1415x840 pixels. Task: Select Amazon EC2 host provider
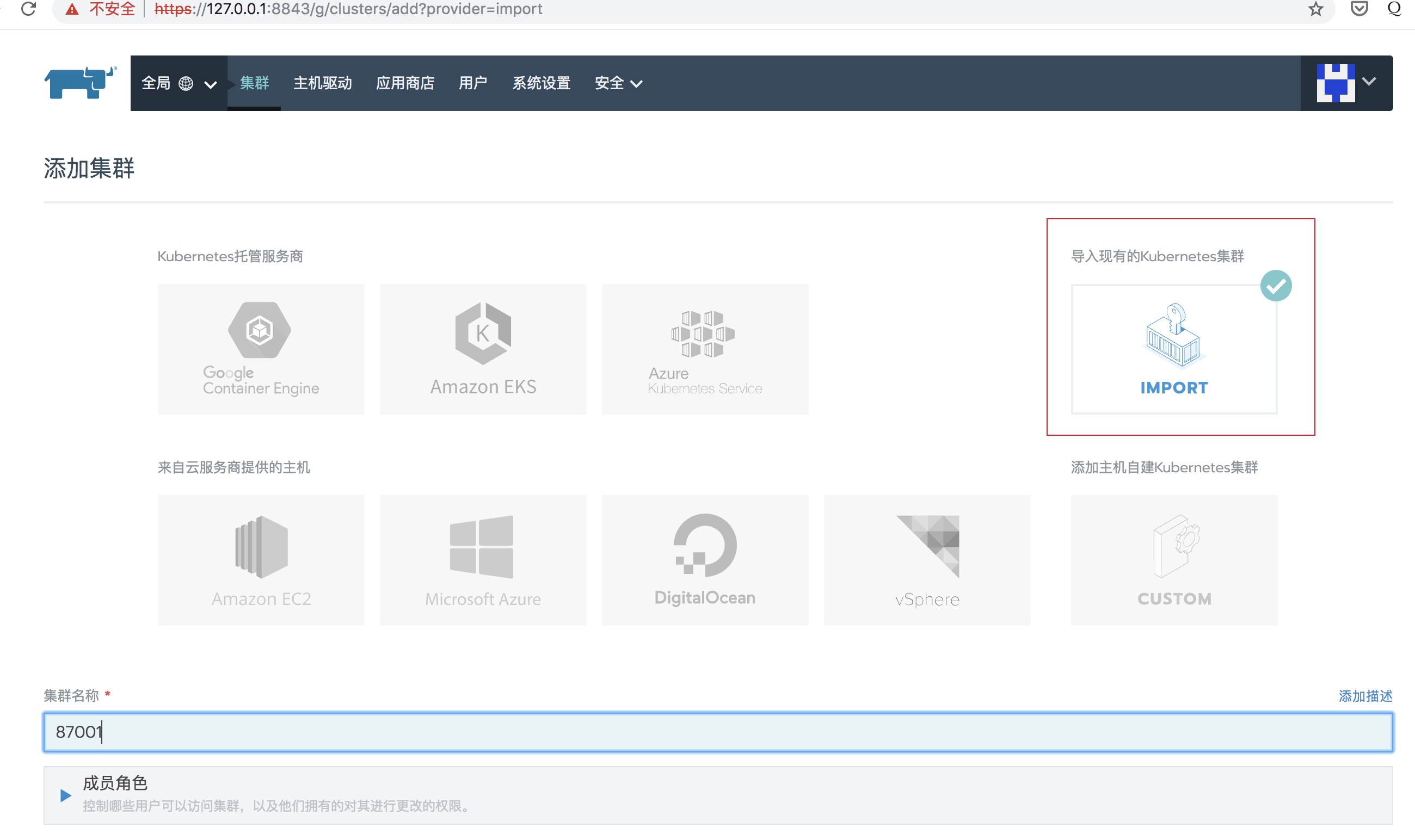tap(261, 560)
